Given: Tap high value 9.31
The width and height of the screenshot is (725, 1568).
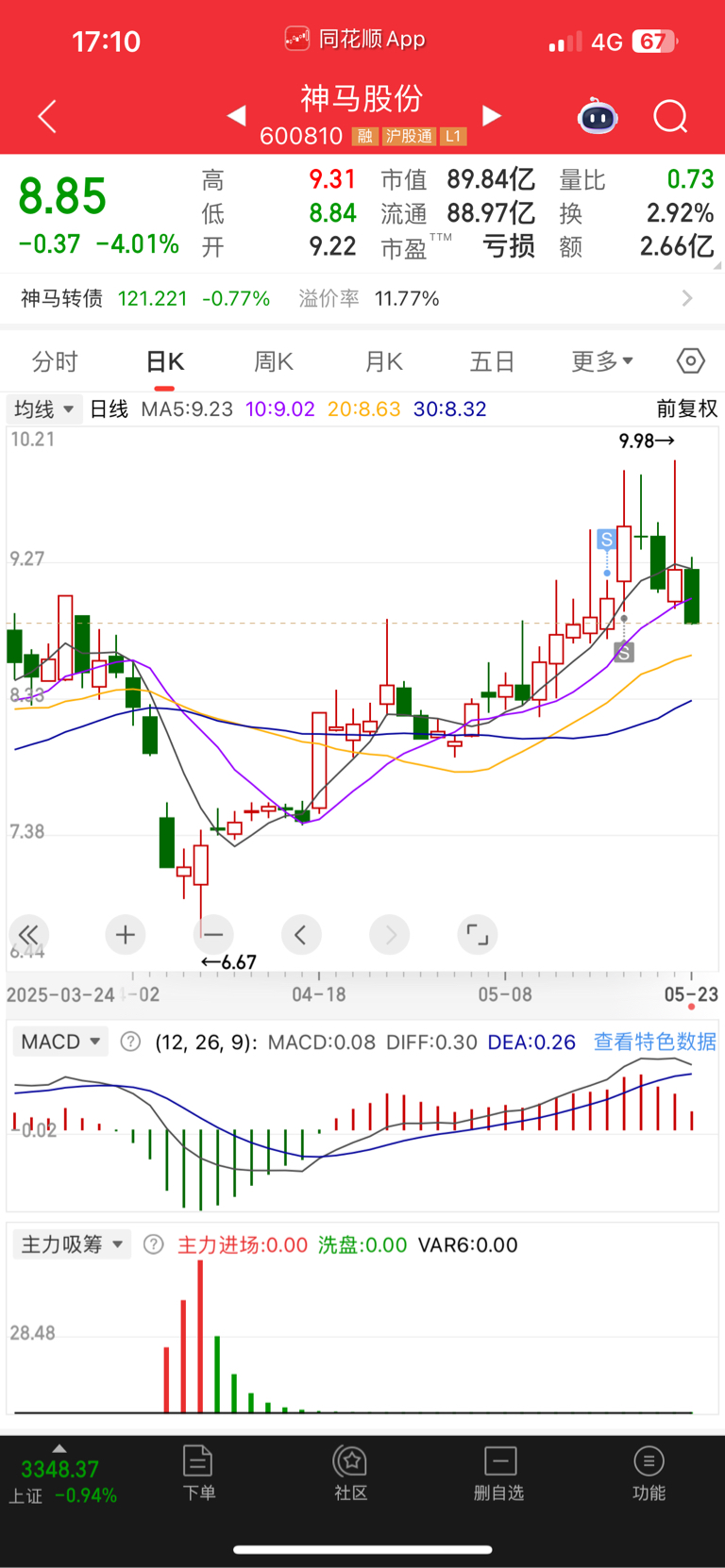Looking at the screenshot, I should 332,179.
